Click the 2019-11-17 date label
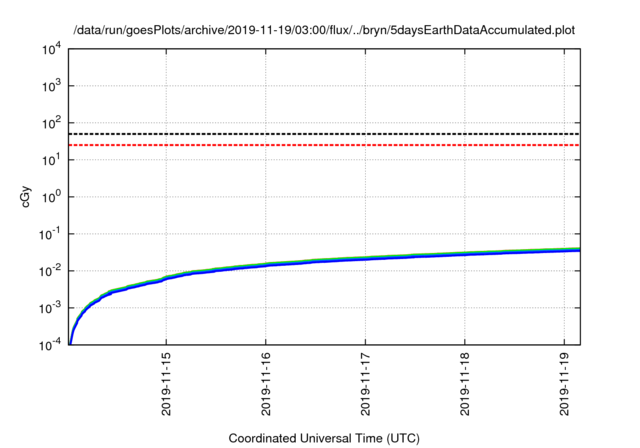This screenshot has width=640, height=448. pos(365,384)
